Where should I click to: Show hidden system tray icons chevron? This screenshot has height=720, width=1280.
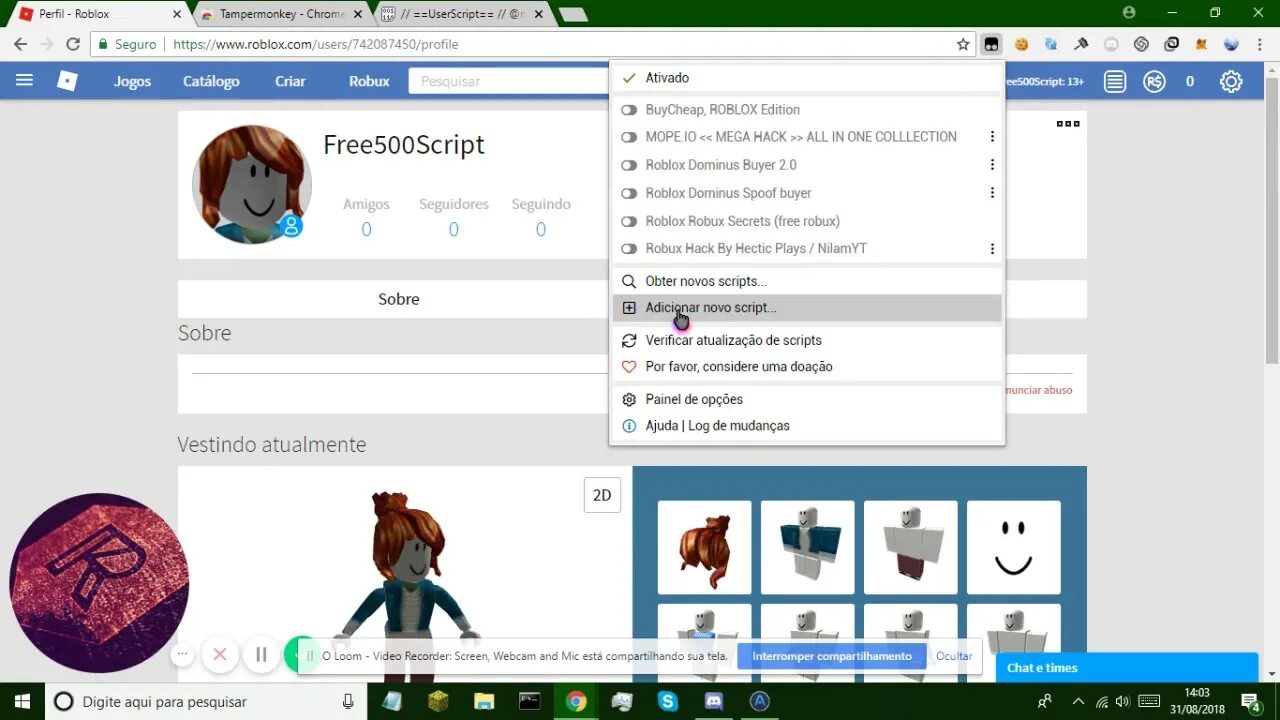tap(1077, 701)
